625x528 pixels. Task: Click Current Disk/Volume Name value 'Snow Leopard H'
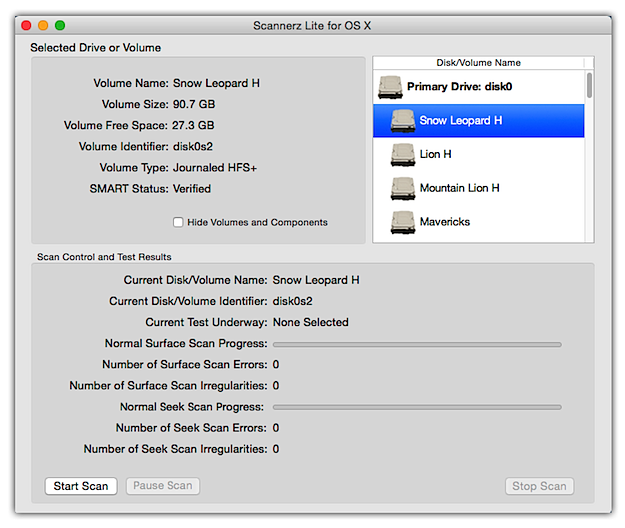(316, 280)
